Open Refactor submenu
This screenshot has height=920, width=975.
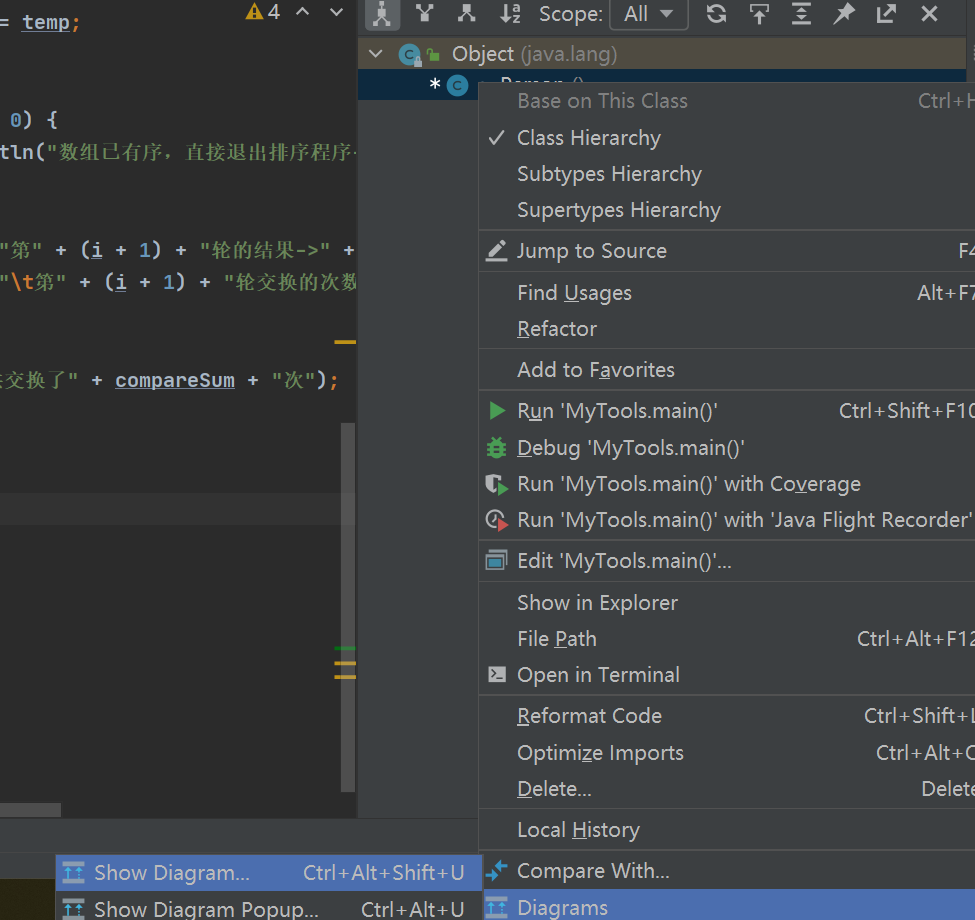pos(727,328)
